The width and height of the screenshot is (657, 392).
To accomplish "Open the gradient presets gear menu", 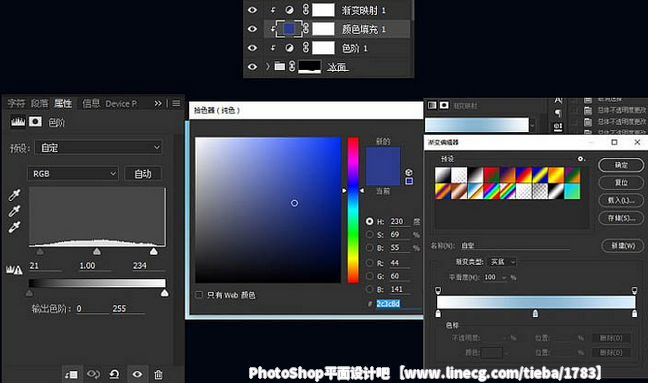I will click(x=581, y=159).
